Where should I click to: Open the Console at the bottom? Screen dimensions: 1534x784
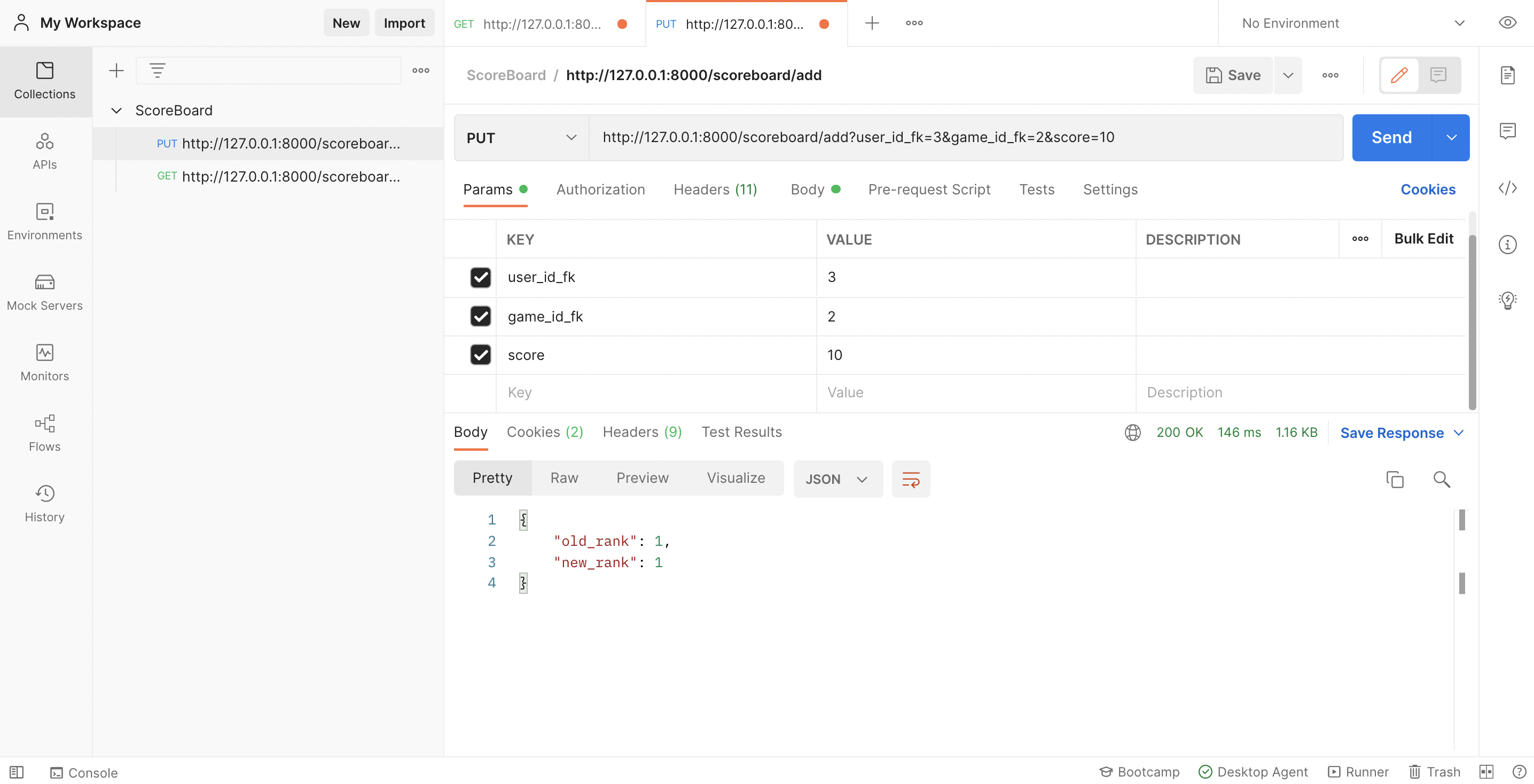83,772
